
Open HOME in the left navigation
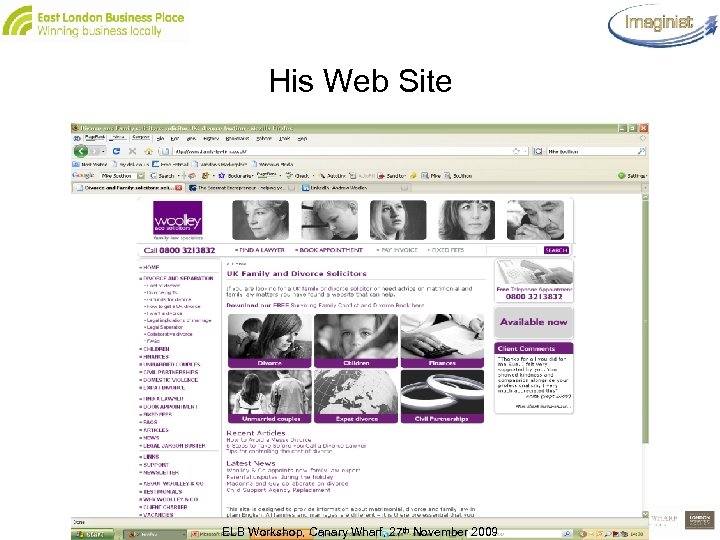[x=150, y=267]
